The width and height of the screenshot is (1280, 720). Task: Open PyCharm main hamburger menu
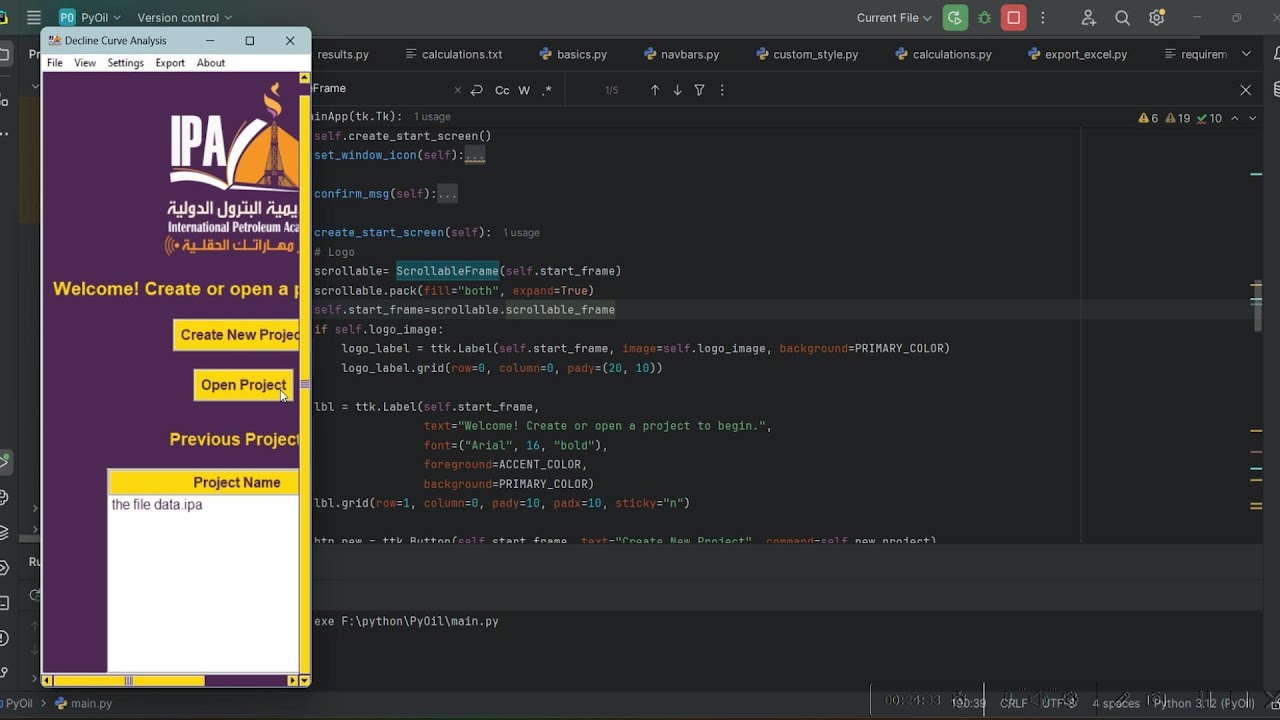pos(34,17)
